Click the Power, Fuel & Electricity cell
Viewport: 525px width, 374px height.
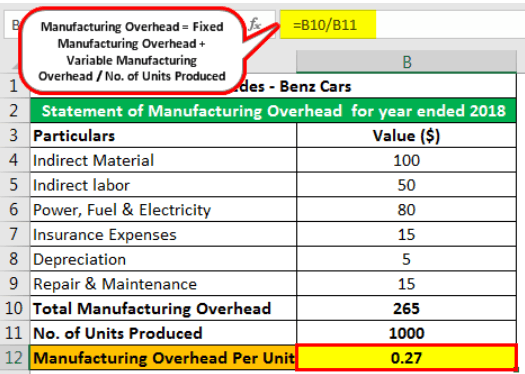tap(163, 210)
